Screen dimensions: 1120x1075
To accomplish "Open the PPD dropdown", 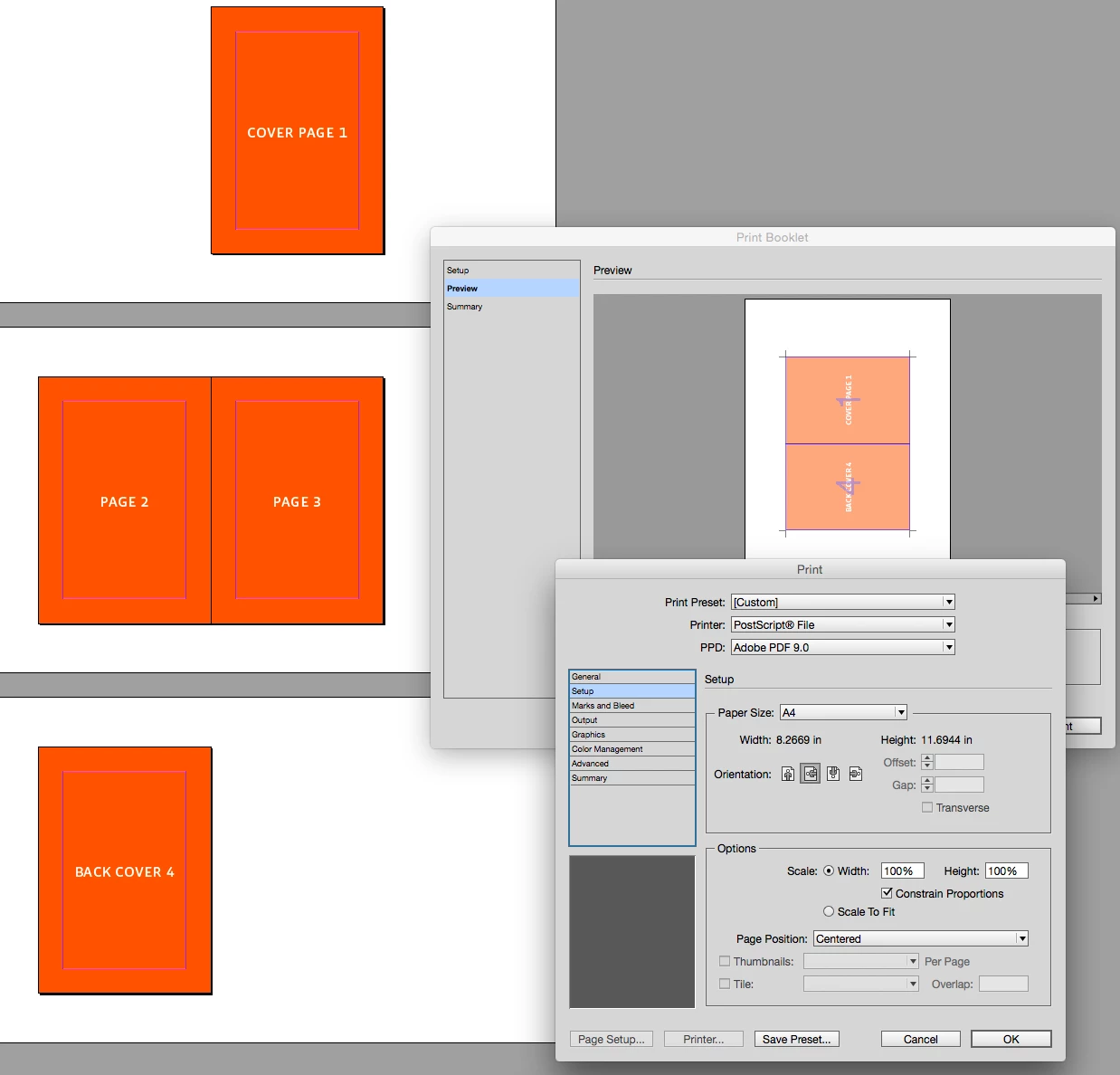I will click(x=843, y=647).
